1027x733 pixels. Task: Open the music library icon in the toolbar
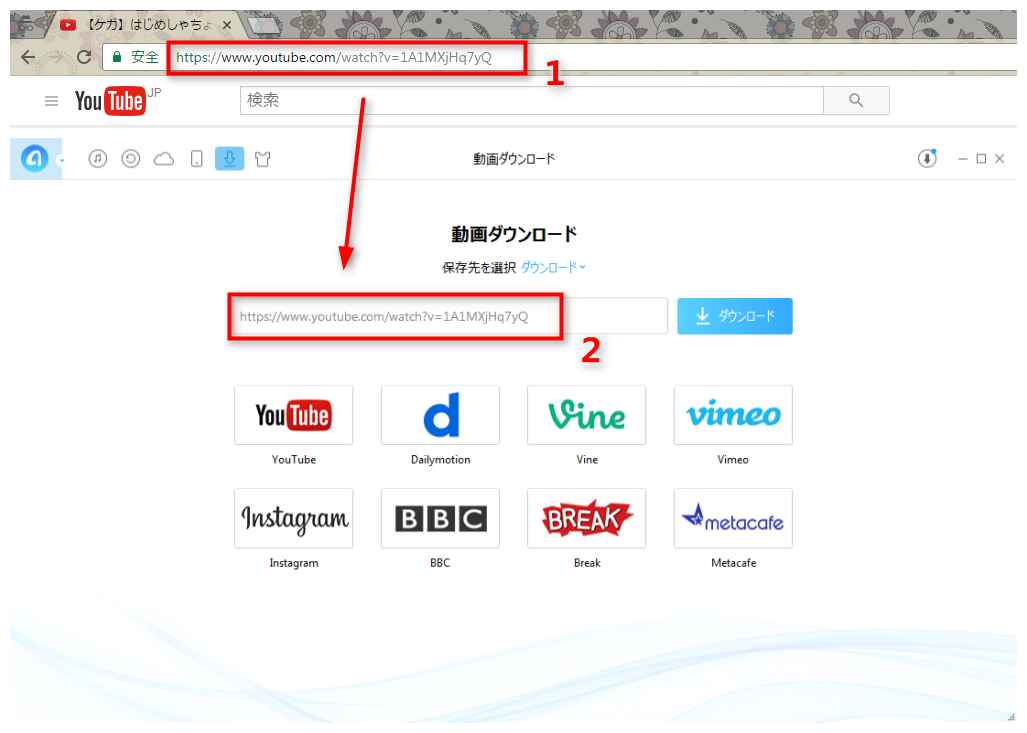[x=98, y=159]
